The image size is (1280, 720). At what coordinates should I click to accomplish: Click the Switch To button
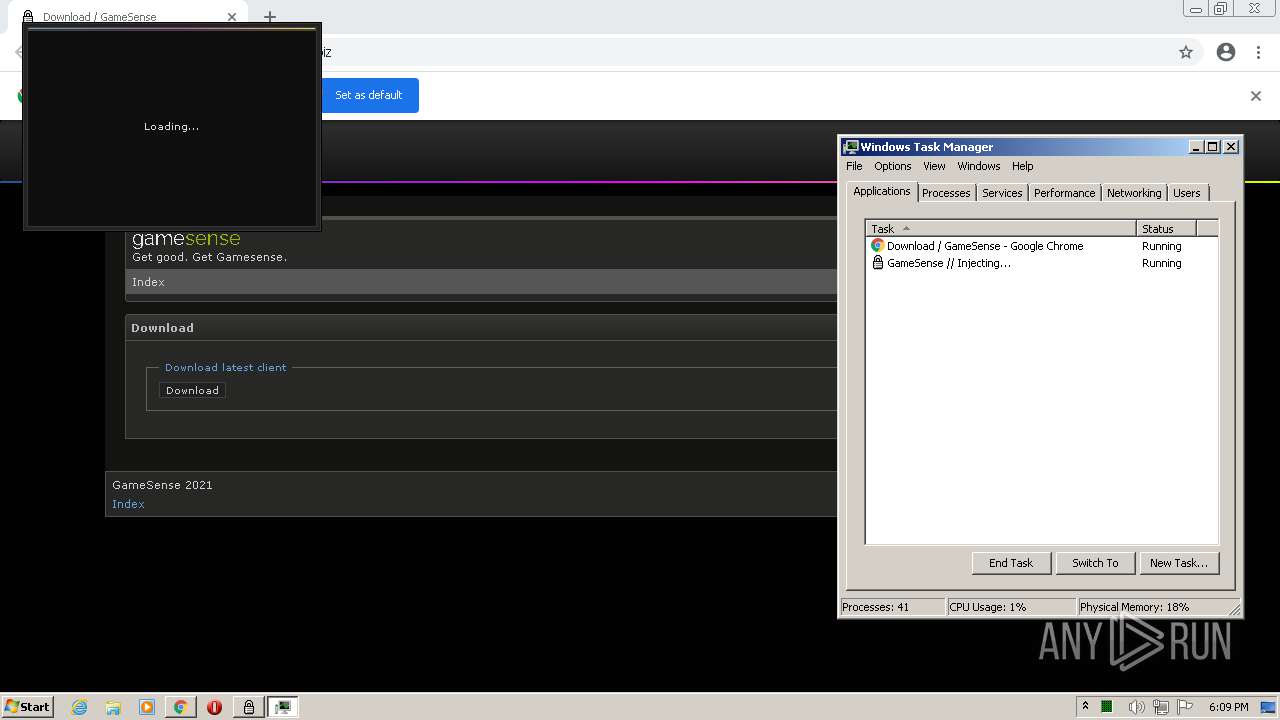1095,563
